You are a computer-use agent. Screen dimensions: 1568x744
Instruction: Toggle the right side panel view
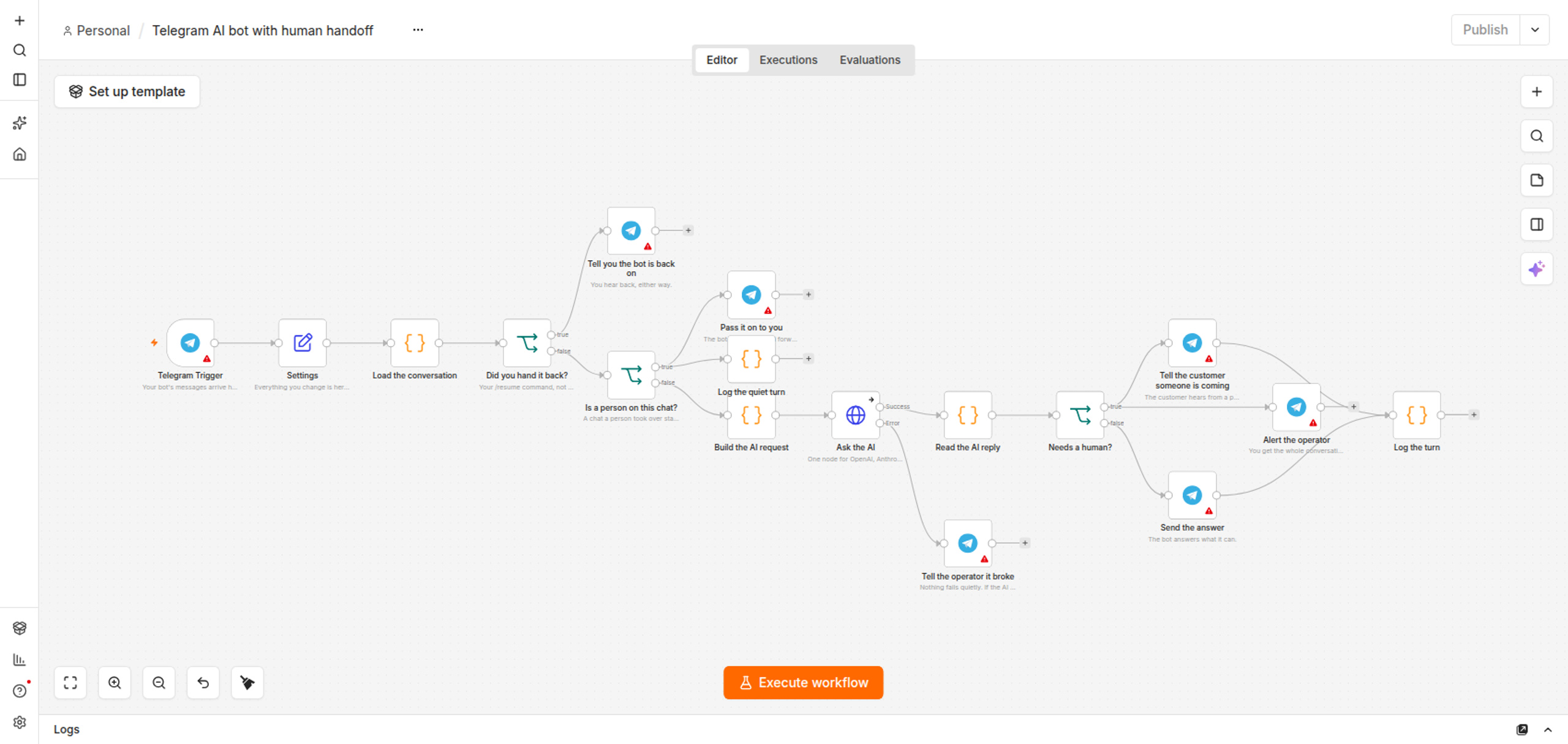click(1536, 225)
